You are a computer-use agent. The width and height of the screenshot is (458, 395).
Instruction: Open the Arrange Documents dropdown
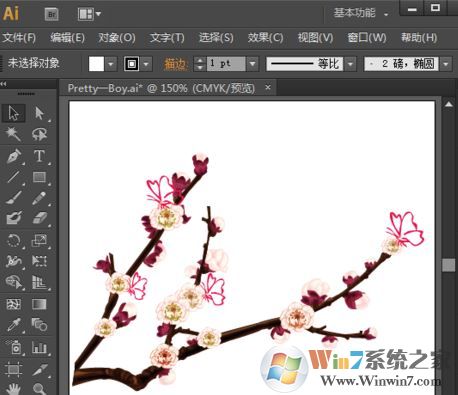89,14
